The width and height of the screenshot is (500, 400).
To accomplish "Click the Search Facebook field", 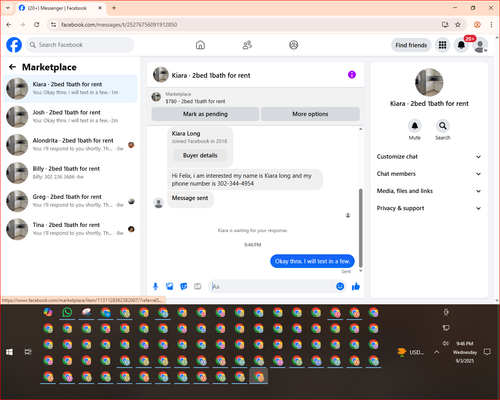I will point(80,45).
